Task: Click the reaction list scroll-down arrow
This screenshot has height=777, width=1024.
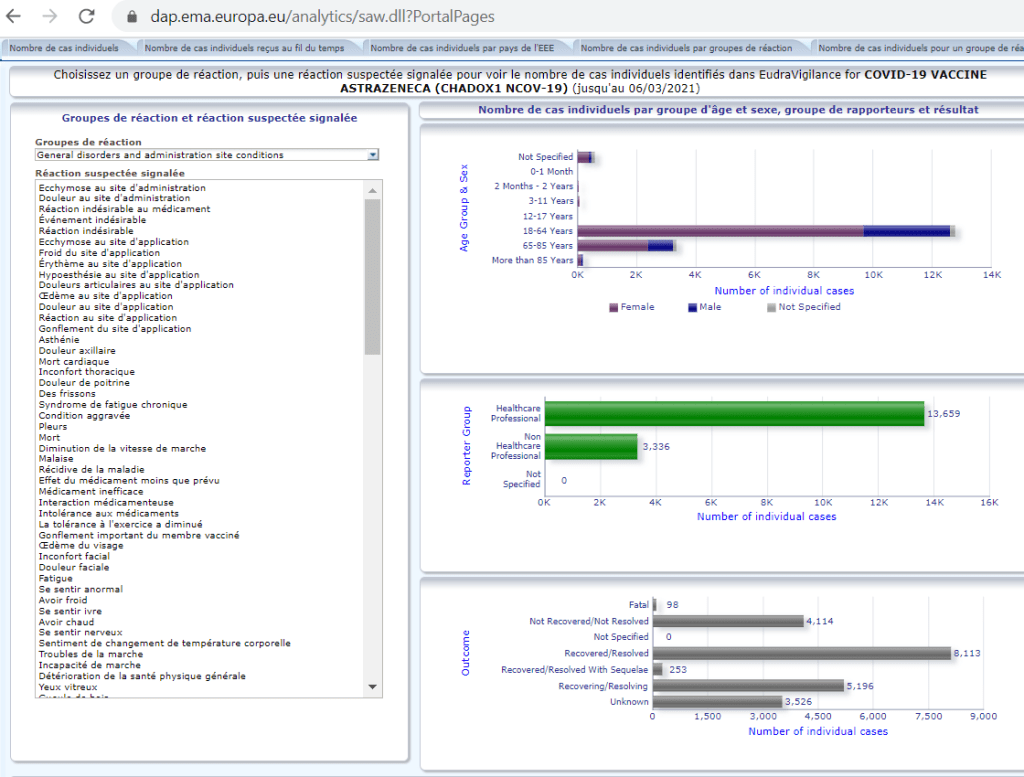Action: [373, 686]
